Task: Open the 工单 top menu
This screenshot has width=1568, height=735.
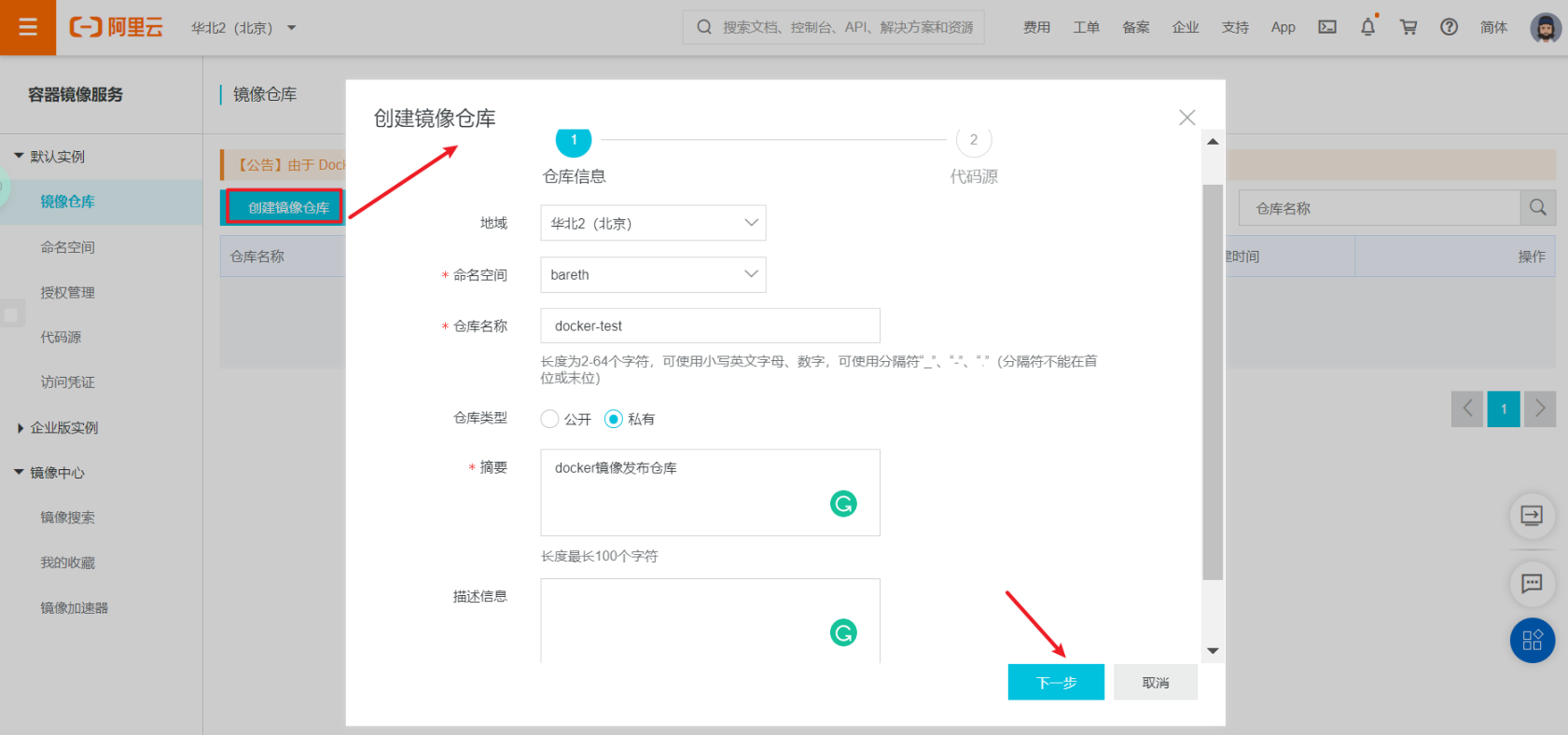Action: coord(1086,27)
